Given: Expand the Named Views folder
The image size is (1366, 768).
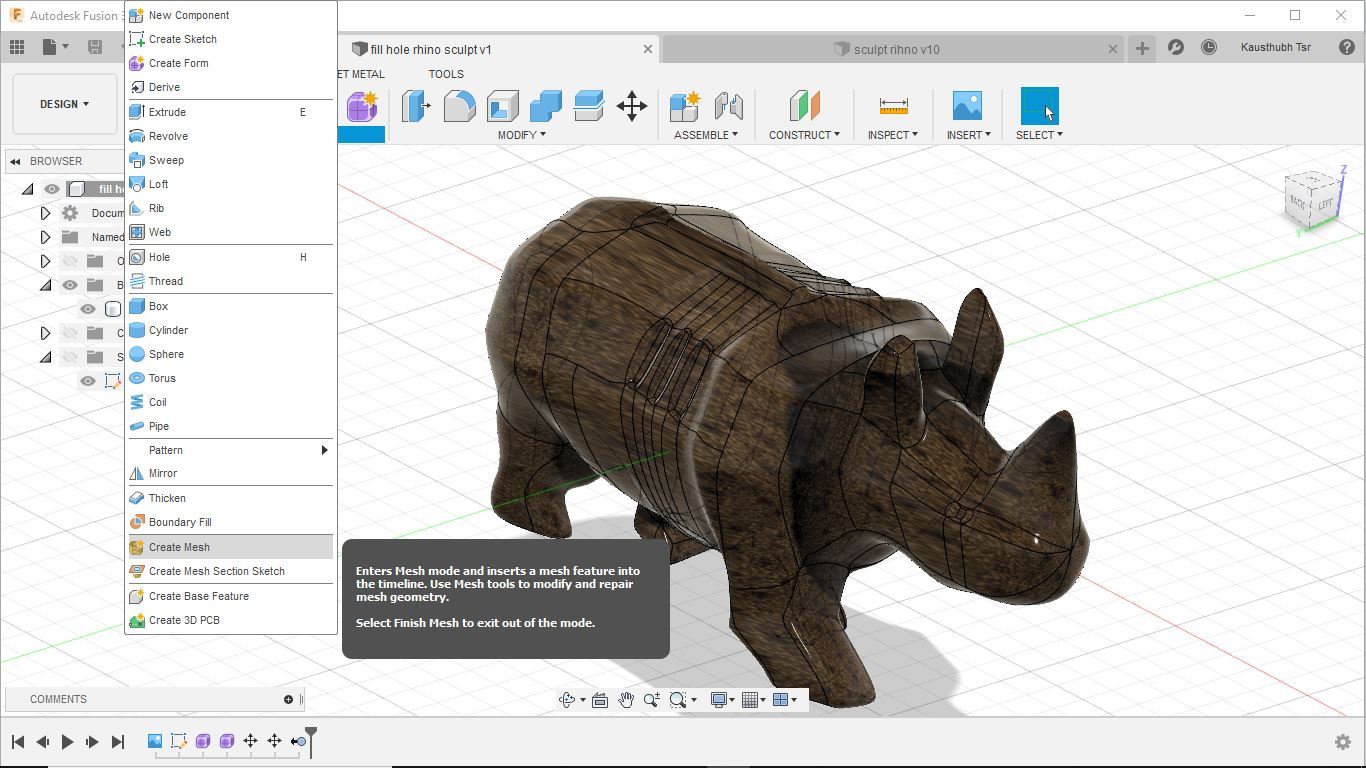Looking at the screenshot, I should tap(45, 237).
